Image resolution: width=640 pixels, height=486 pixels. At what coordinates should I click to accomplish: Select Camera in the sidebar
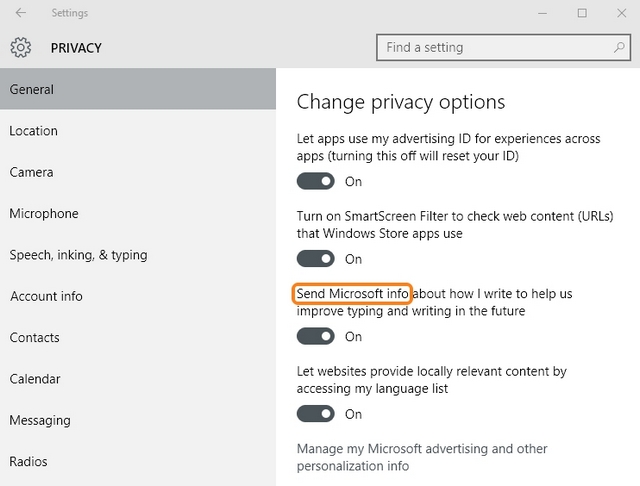(x=32, y=172)
